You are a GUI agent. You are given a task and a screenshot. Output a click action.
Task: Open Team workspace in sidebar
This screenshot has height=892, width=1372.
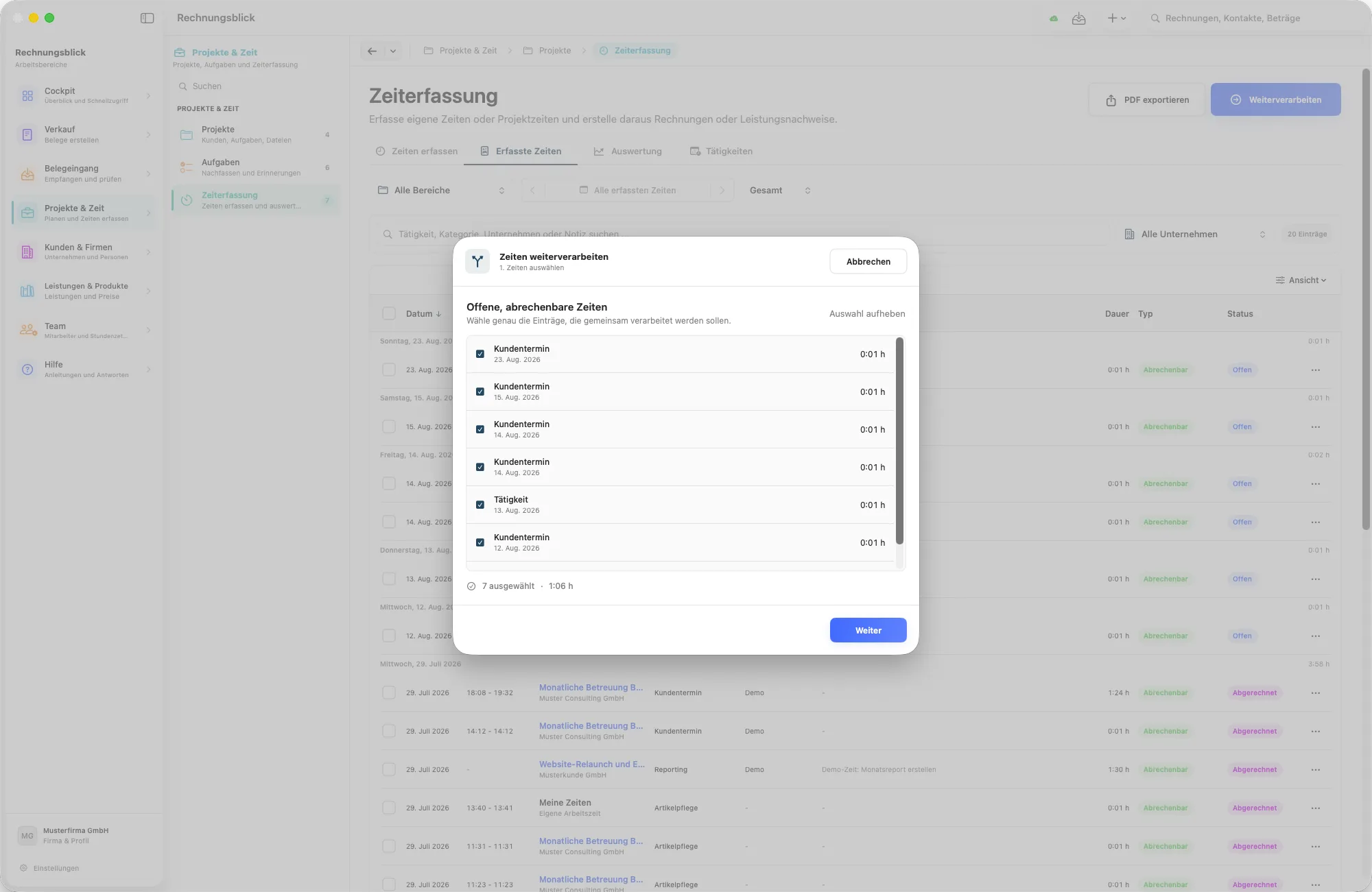tap(84, 330)
